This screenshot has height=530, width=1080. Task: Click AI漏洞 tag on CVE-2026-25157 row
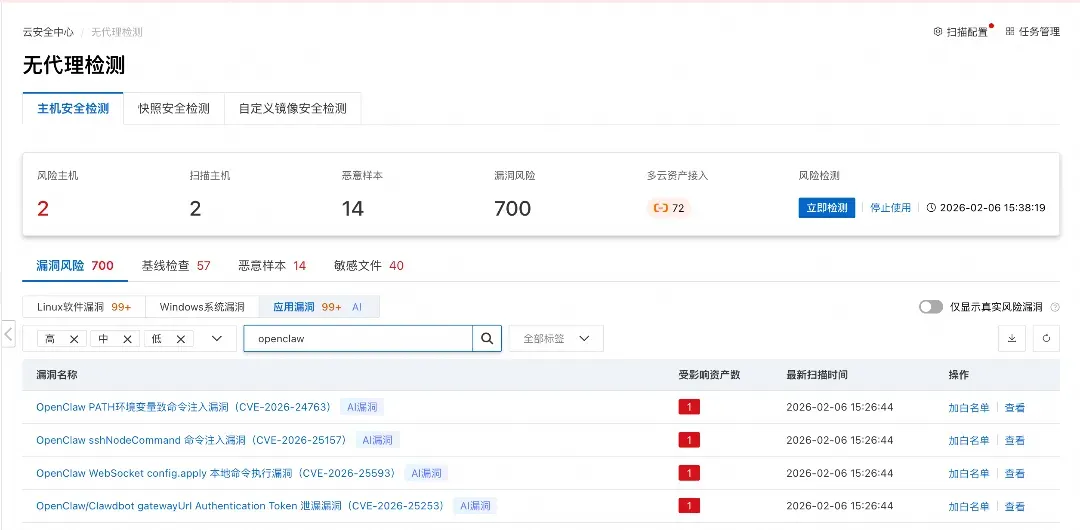[x=378, y=440]
